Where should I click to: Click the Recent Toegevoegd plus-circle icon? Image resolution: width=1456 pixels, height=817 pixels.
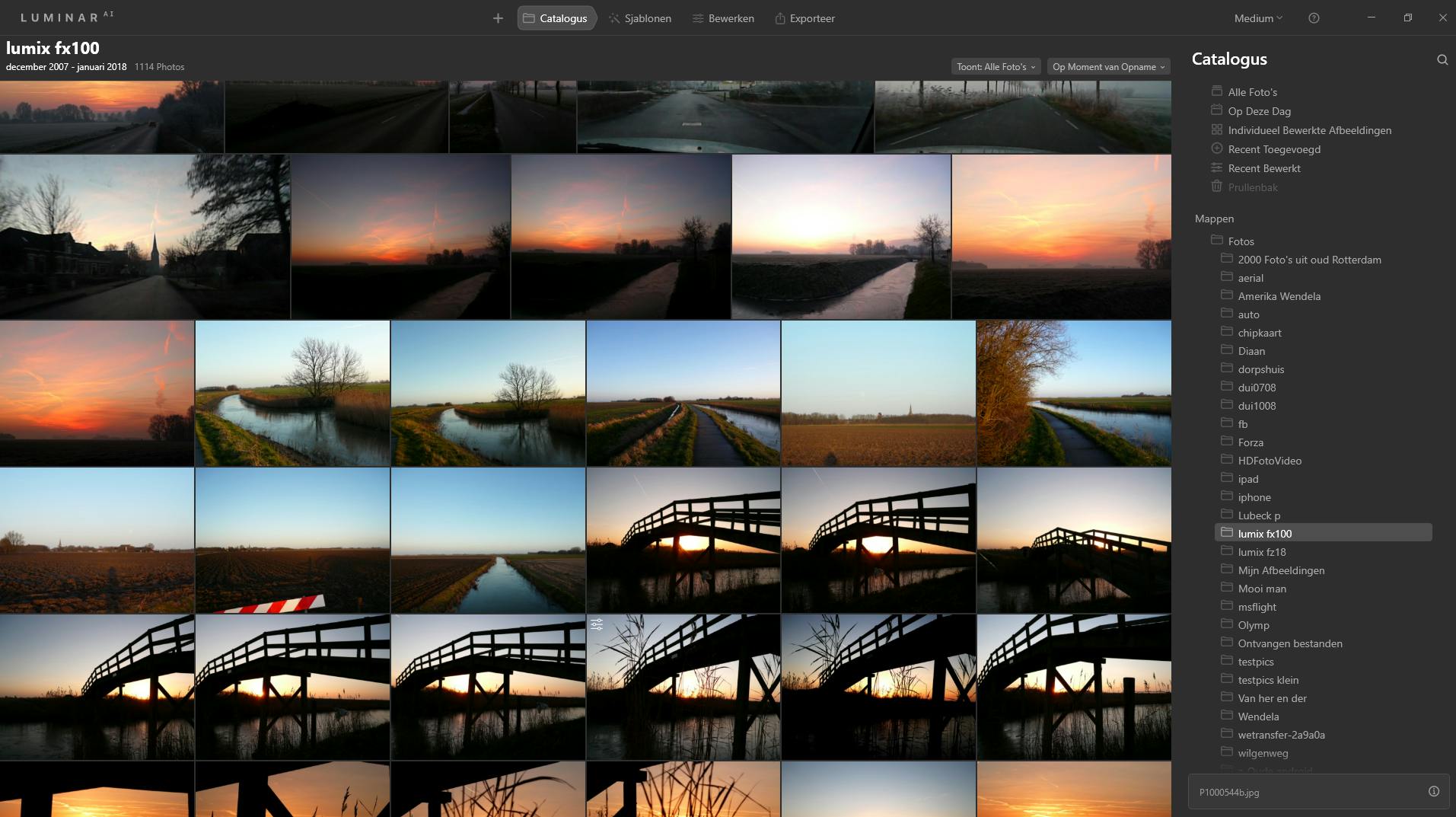click(1217, 148)
